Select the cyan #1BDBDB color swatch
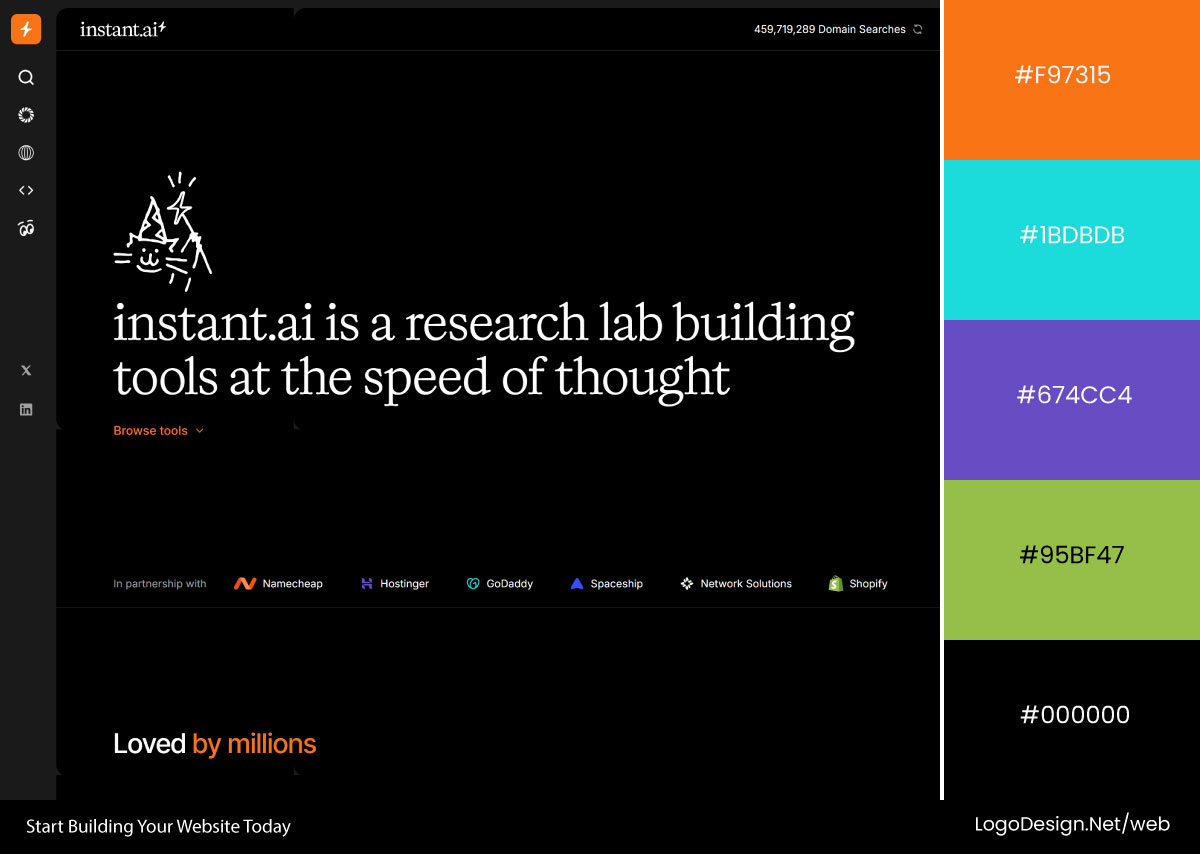This screenshot has width=1200, height=854. click(1072, 240)
